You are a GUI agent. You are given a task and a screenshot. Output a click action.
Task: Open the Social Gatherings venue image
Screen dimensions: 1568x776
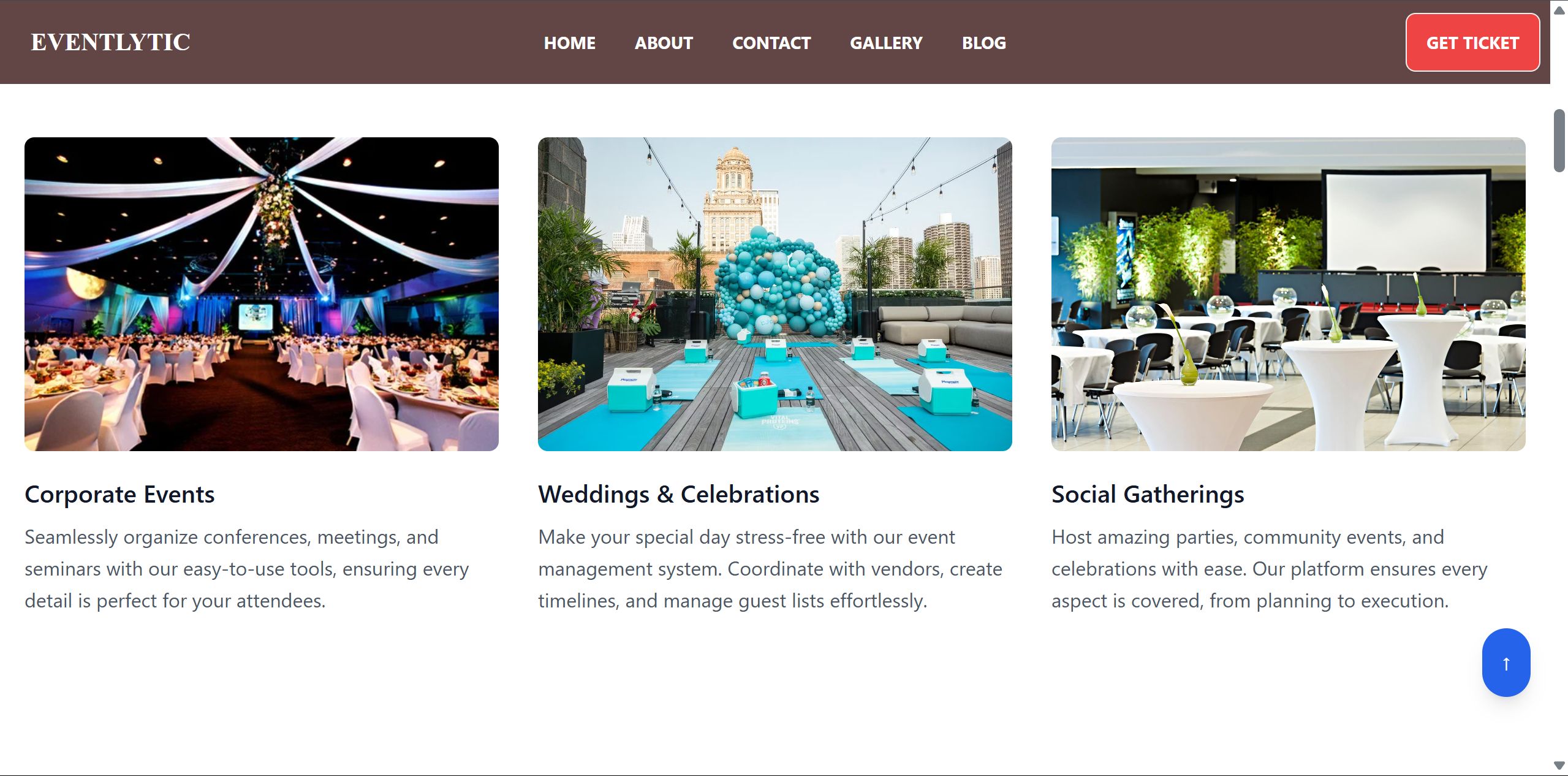(1289, 294)
